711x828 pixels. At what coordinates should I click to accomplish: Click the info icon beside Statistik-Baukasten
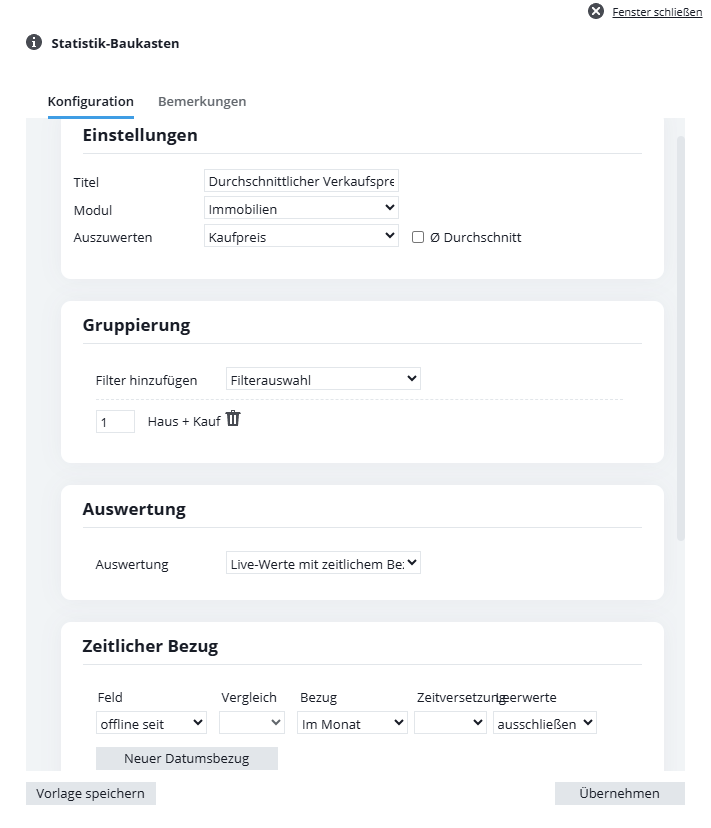34,42
